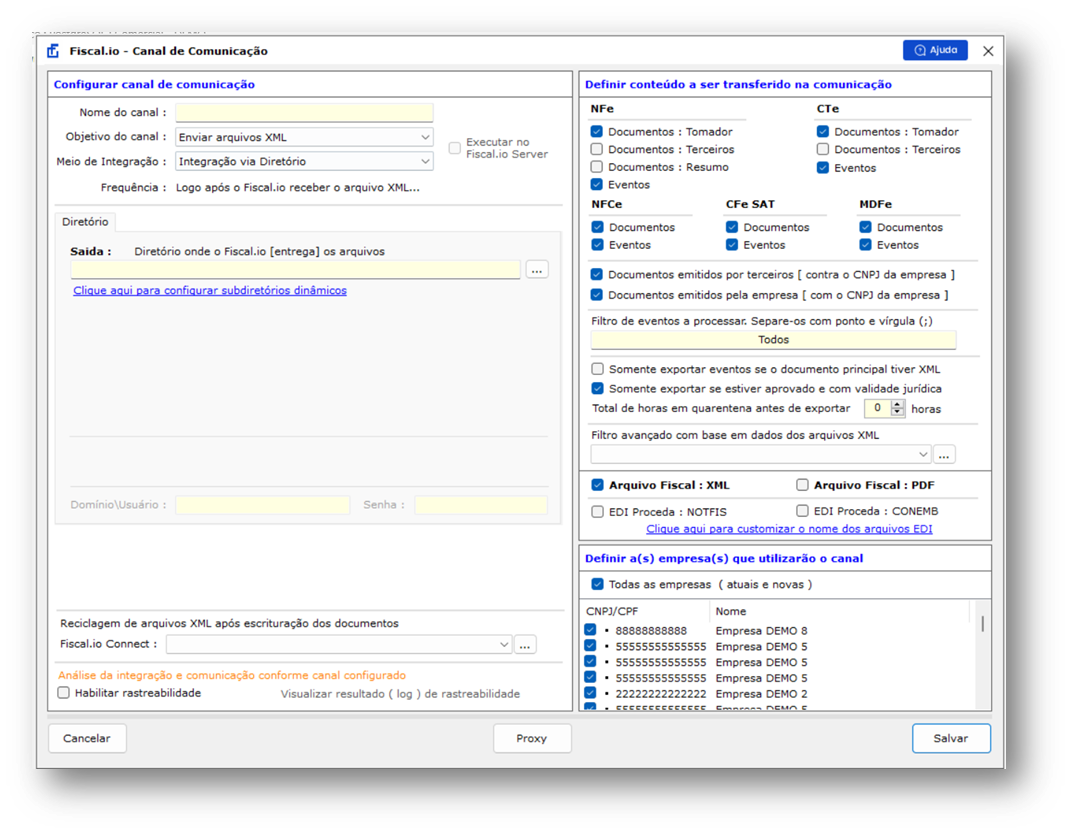Uncheck the Empresa DEMO 8 row checkbox
This screenshot has width=1071, height=834.
click(x=590, y=630)
